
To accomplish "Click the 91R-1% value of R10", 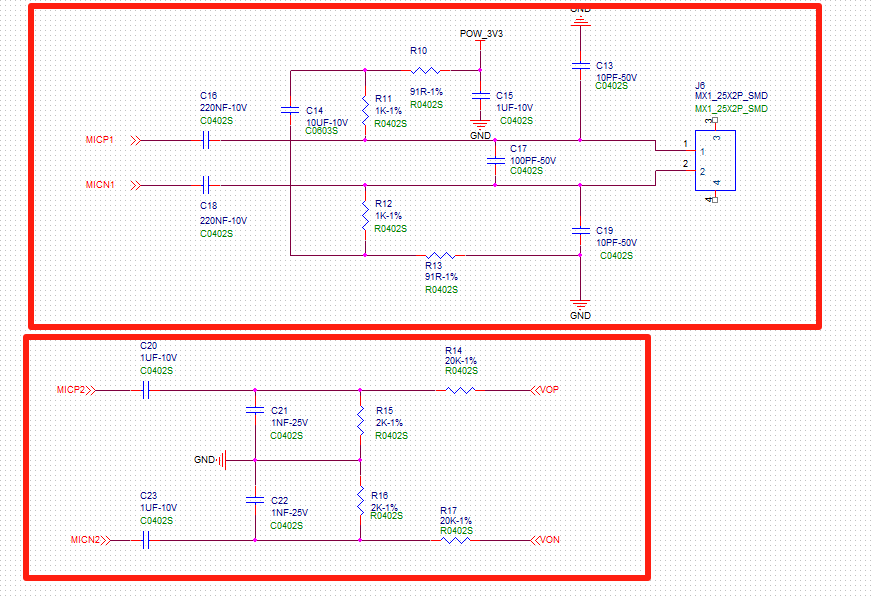I will coord(426,91).
